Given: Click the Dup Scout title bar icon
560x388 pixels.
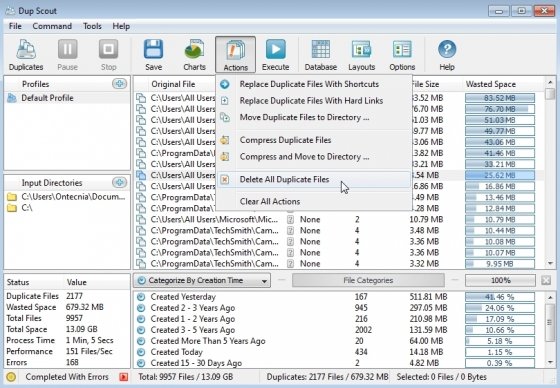Looking at the screenshot, I should tap(10, 11).
